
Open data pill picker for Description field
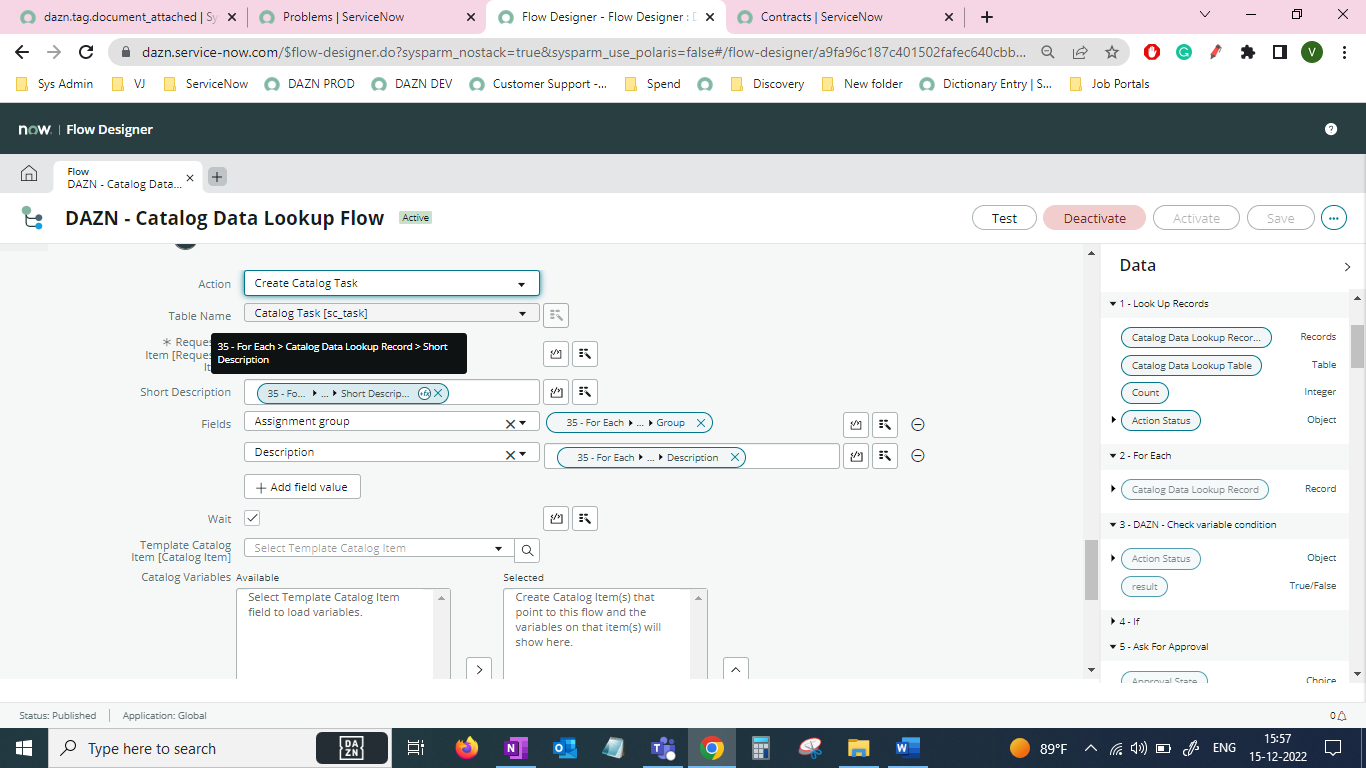pyautogui.click(x=885, y=457)
